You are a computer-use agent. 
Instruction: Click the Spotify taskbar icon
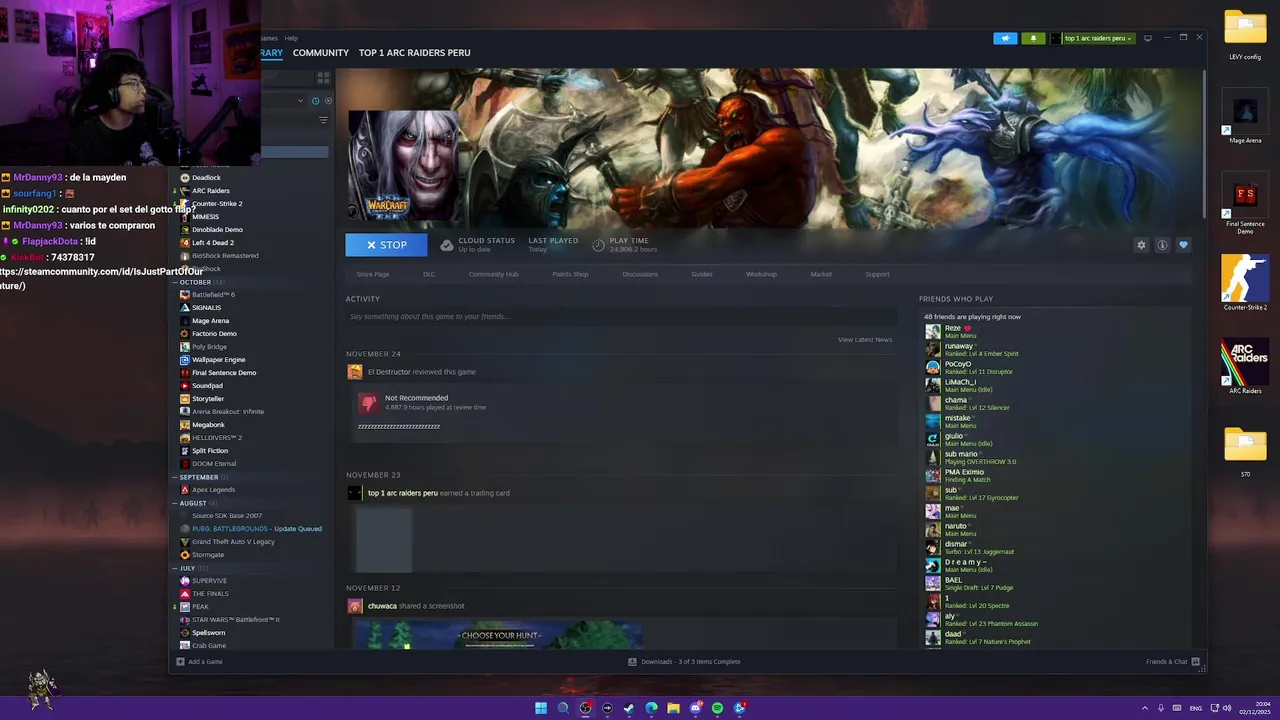717,708
